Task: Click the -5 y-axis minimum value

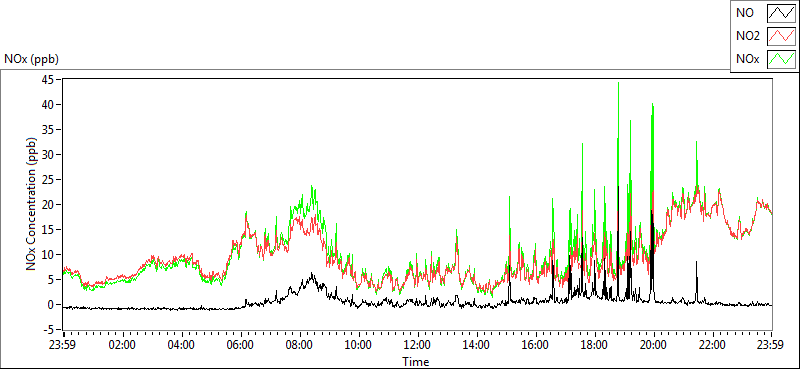Action: (x=48, y=329)
